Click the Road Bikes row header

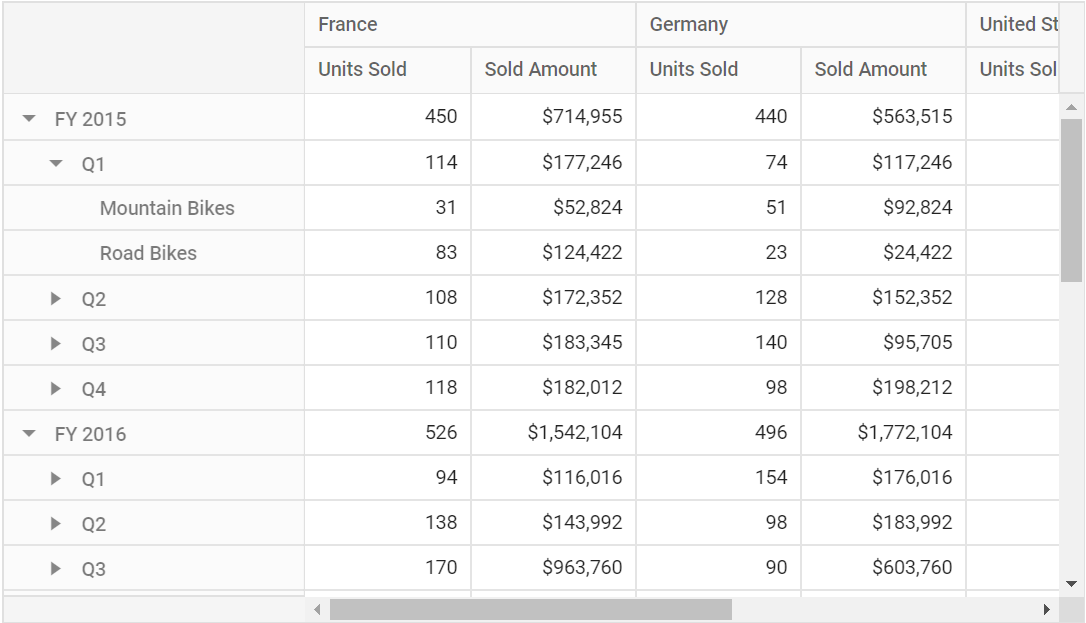154,253
